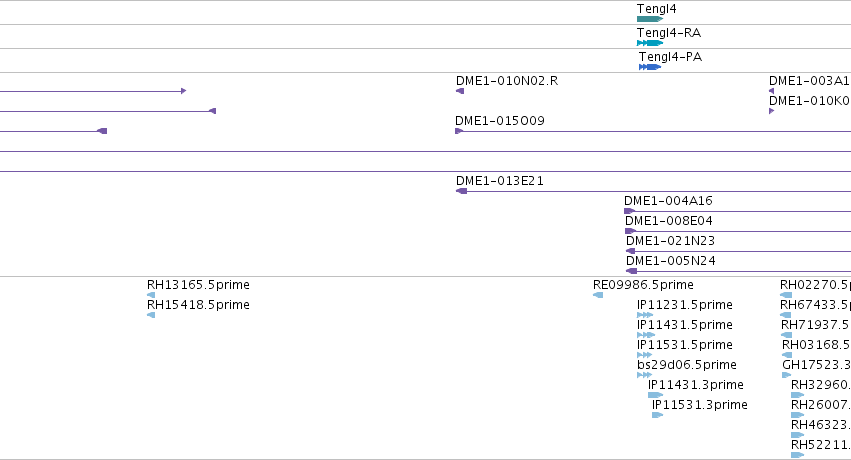Click the GH17523 EST arrow glyph

point(787,375)
